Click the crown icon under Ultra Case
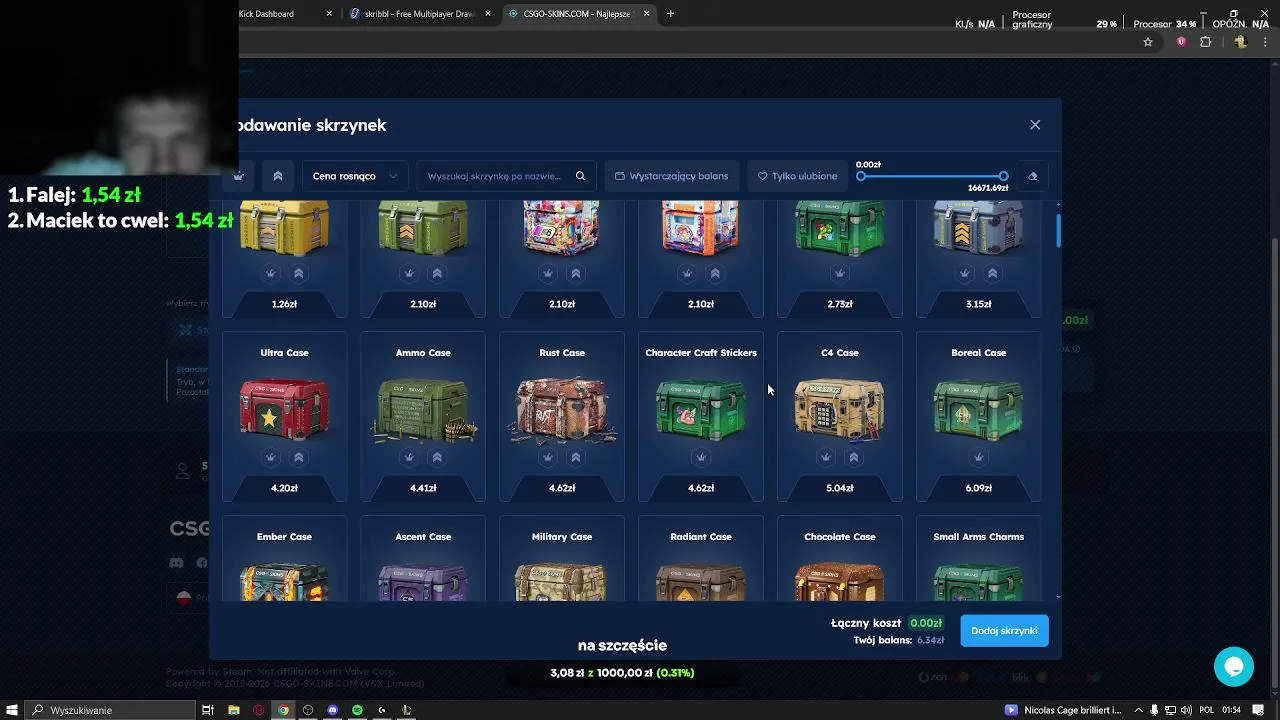This screenshot has height=720, width=1280. coord(270,457)
